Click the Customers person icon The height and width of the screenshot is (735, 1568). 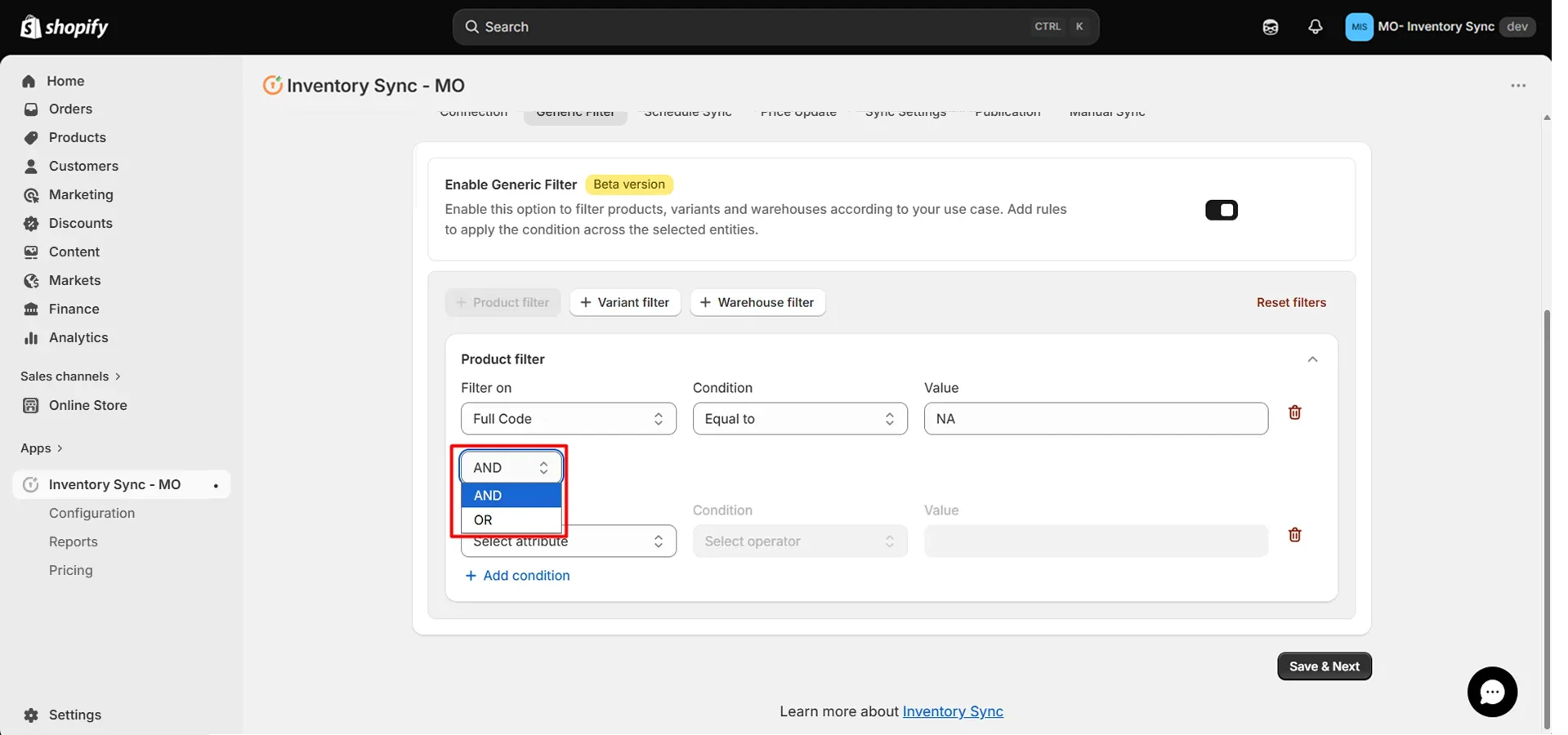pyautogui.click(x=31, y=167)
